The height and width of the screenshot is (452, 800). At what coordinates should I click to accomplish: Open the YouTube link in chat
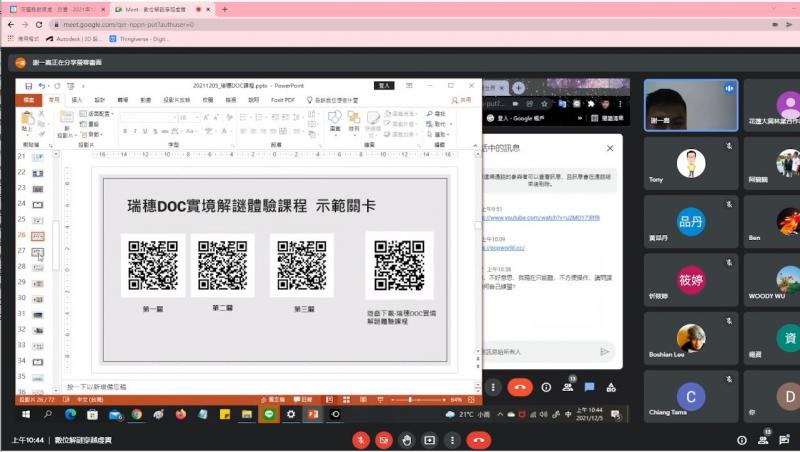pos(542,217)
